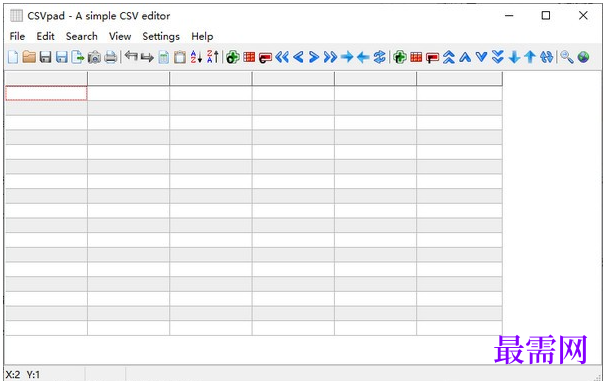The image size is (606, 381).
Task: Click the red grid icon before double-left arrows
Action: tap(249, 57)
